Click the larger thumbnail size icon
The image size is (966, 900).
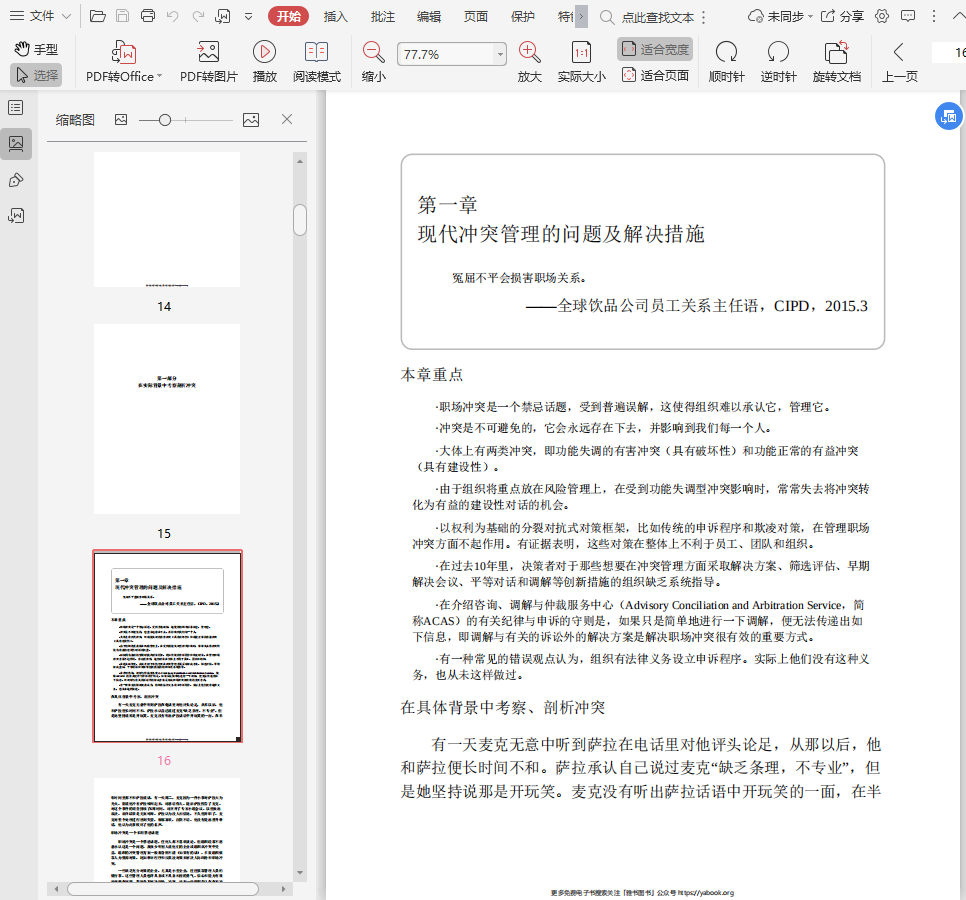(251, 120)
